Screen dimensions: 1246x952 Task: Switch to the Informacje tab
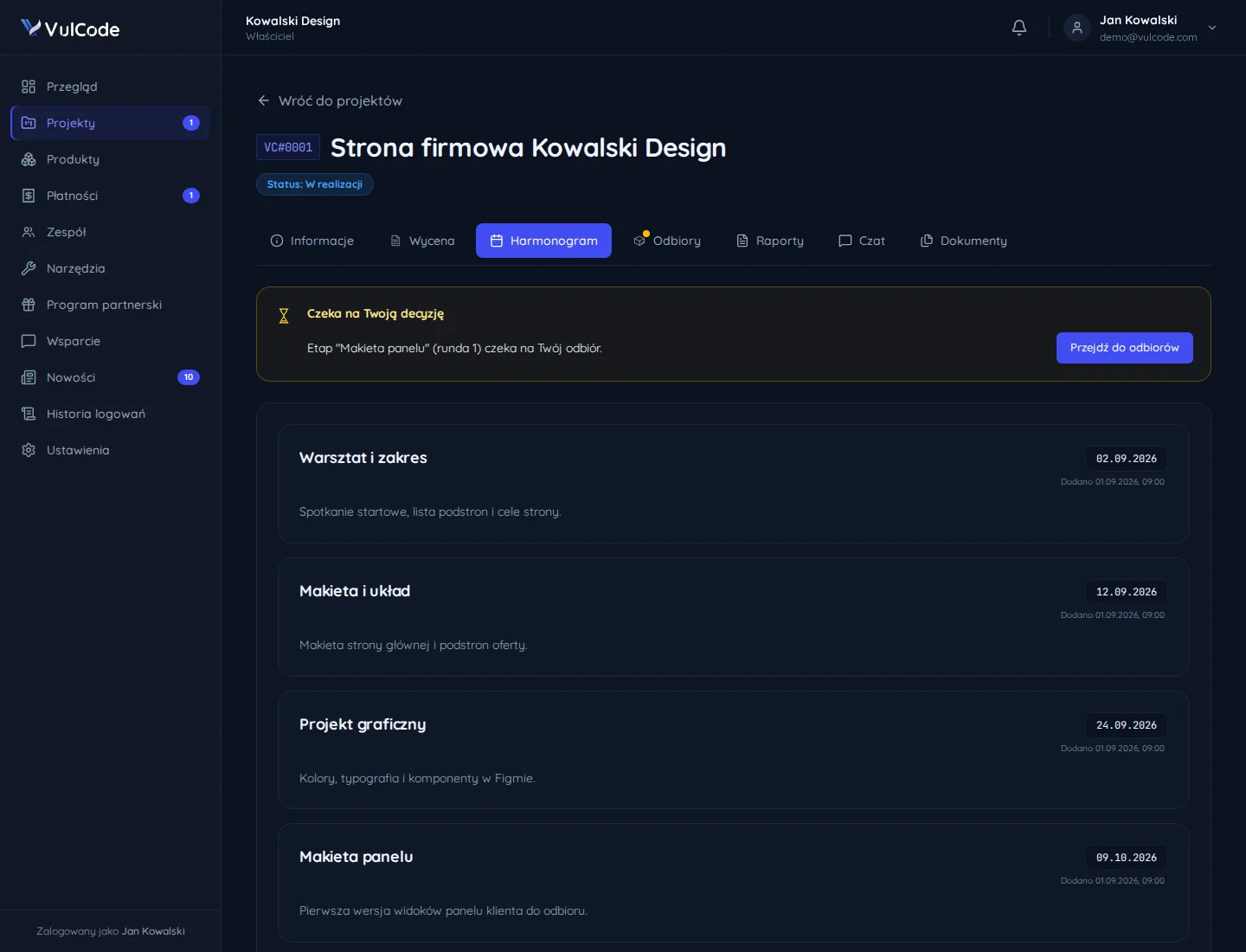[312, 241]
